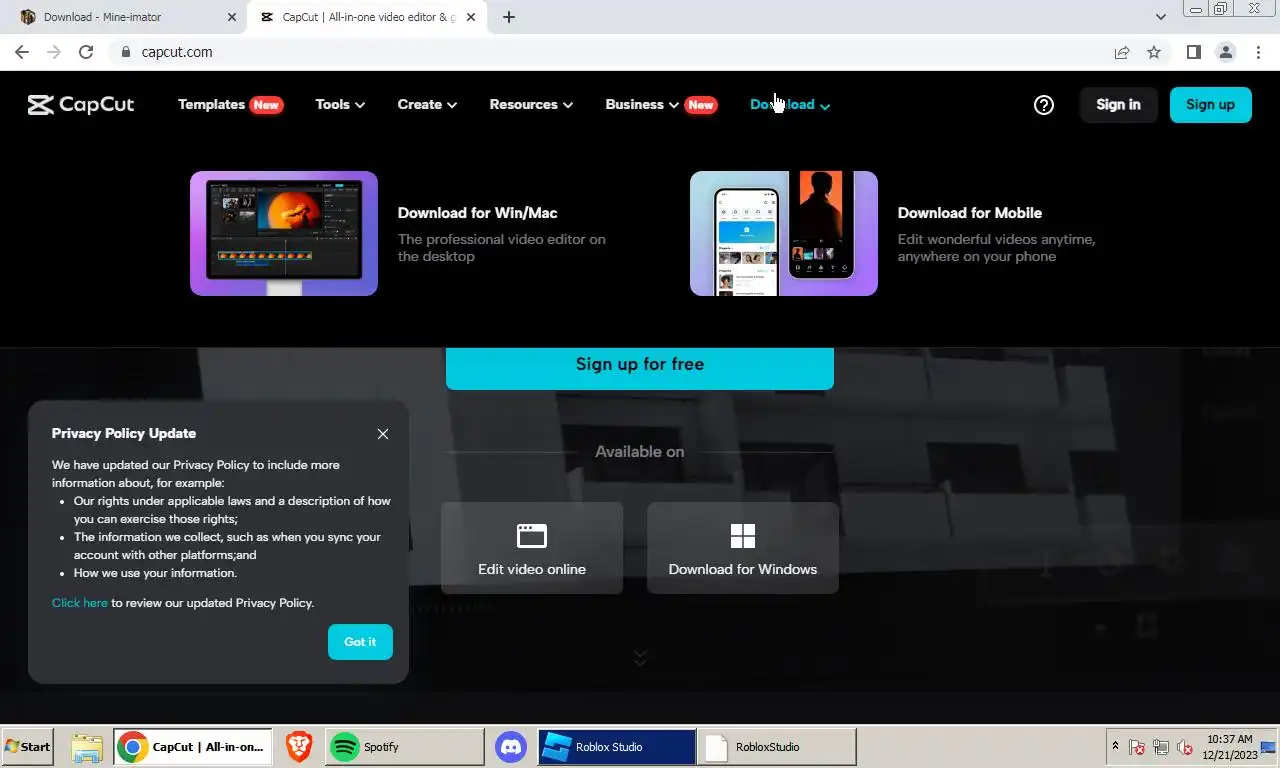This screenshot has height=768, width=1280.
Task: Switch to the CapCut Chrome taskbar button
Action: click(193, 746)
